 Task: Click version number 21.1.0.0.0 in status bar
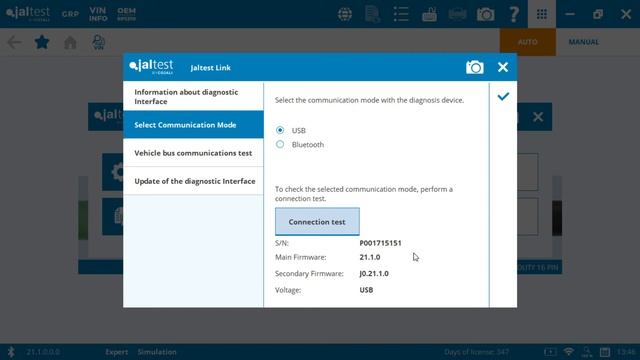tap(43, 352)
